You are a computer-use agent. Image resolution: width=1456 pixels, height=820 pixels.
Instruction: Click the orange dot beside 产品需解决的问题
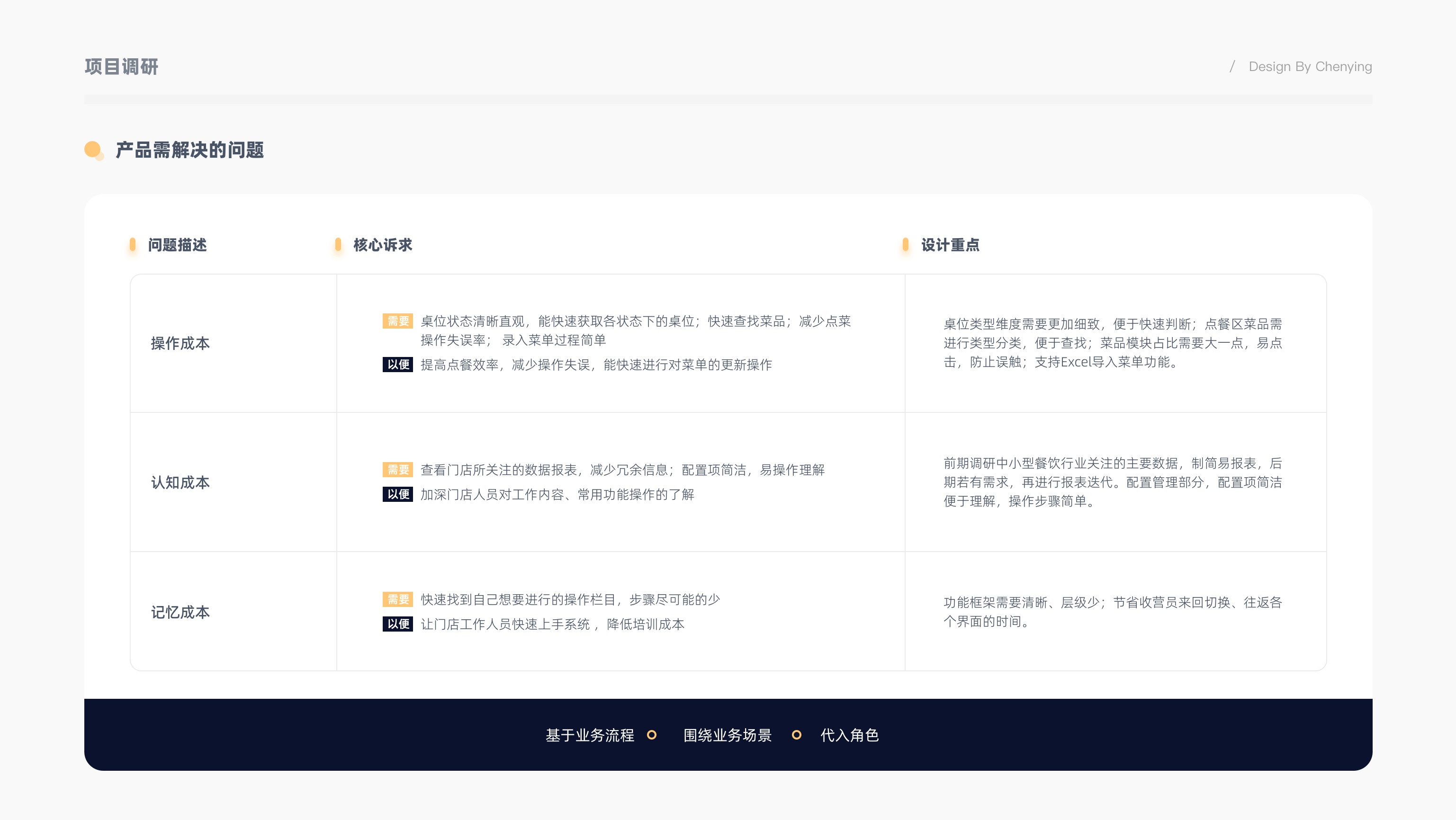93,150
